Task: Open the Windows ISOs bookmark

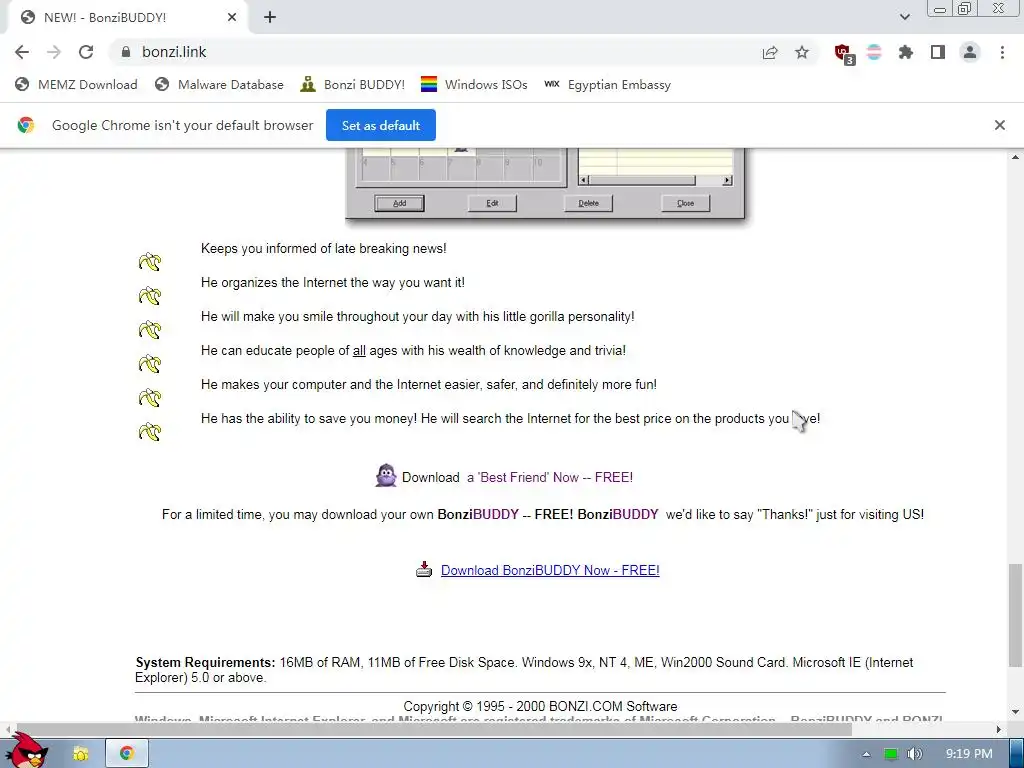Action: tap(474, 84)
